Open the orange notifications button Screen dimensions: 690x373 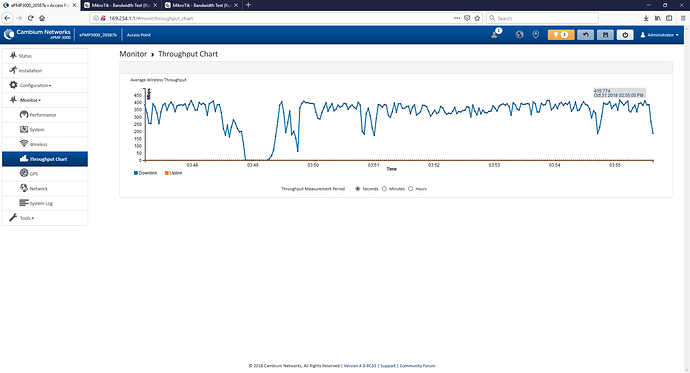pyautogui.click(x=561, y=35)
